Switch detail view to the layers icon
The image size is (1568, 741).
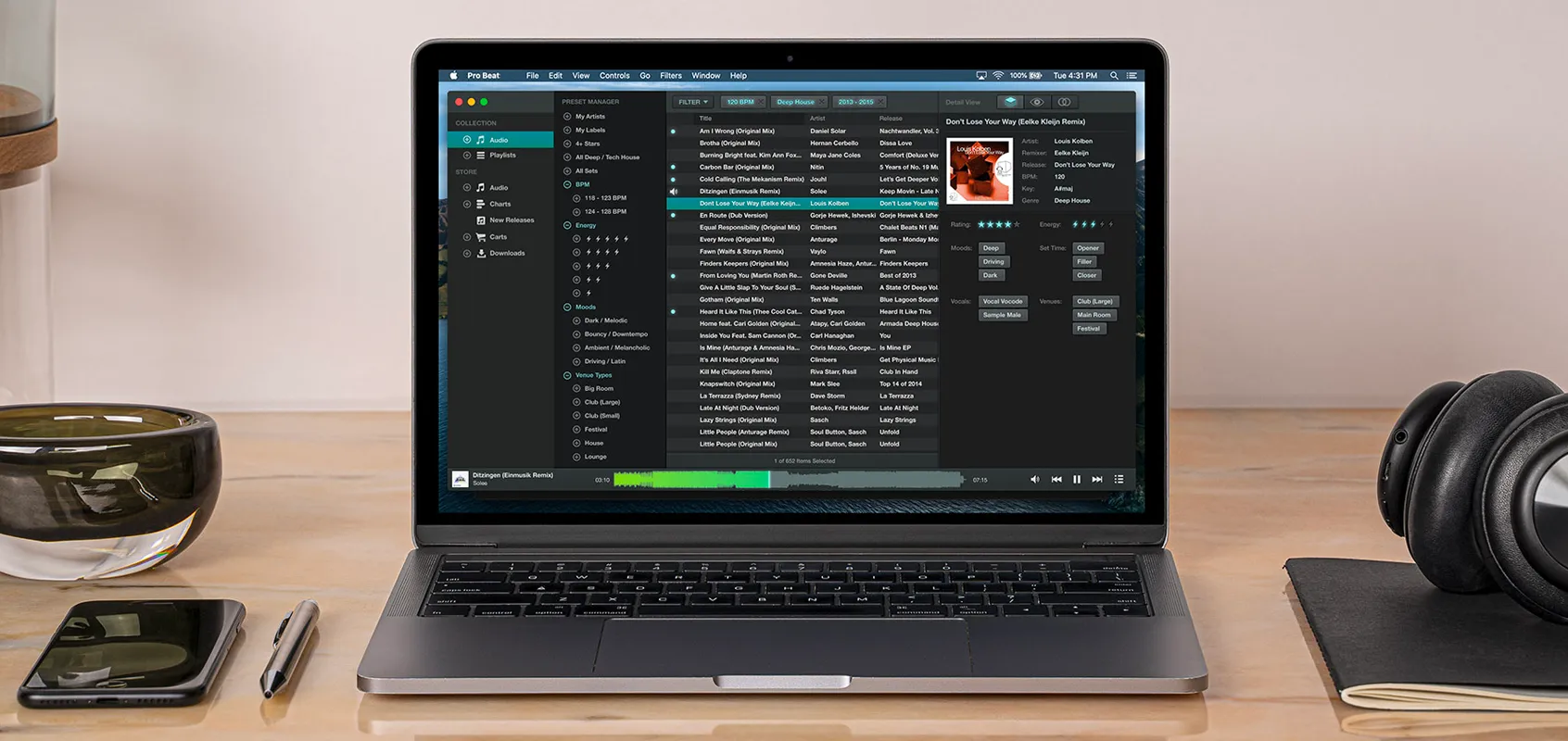[1010, 102]
